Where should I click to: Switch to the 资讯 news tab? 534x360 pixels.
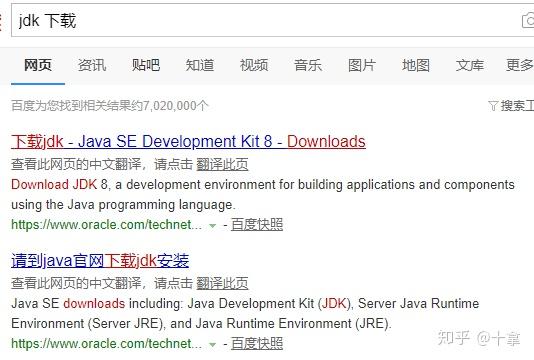tap(92, 65)
